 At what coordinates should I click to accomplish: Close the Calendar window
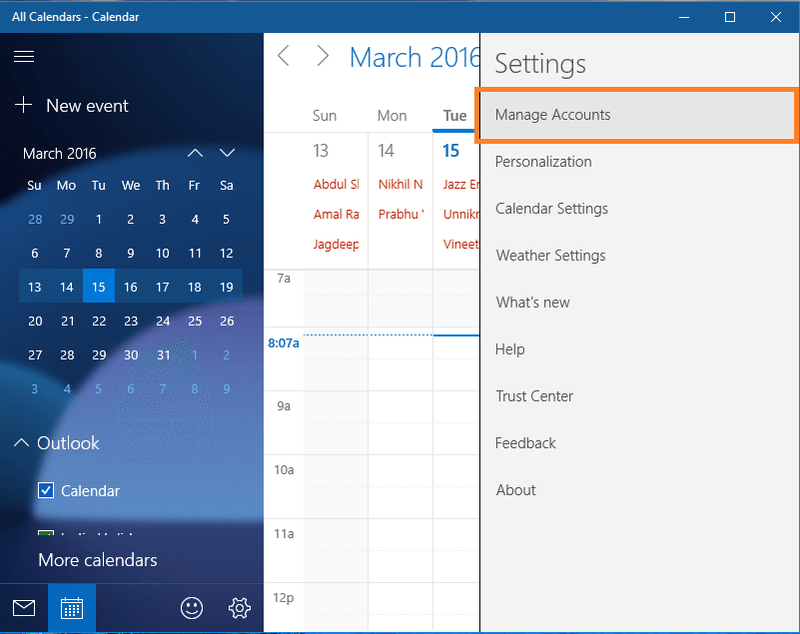tap(776, 17)
